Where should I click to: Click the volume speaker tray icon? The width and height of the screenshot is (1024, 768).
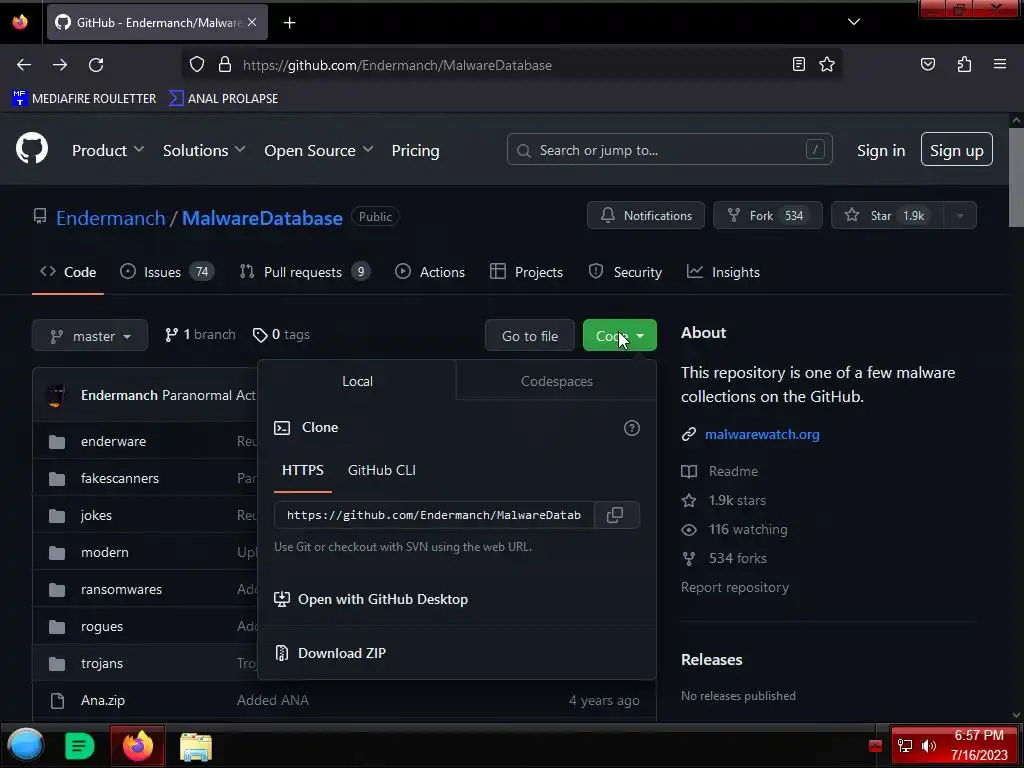point(928,746)
